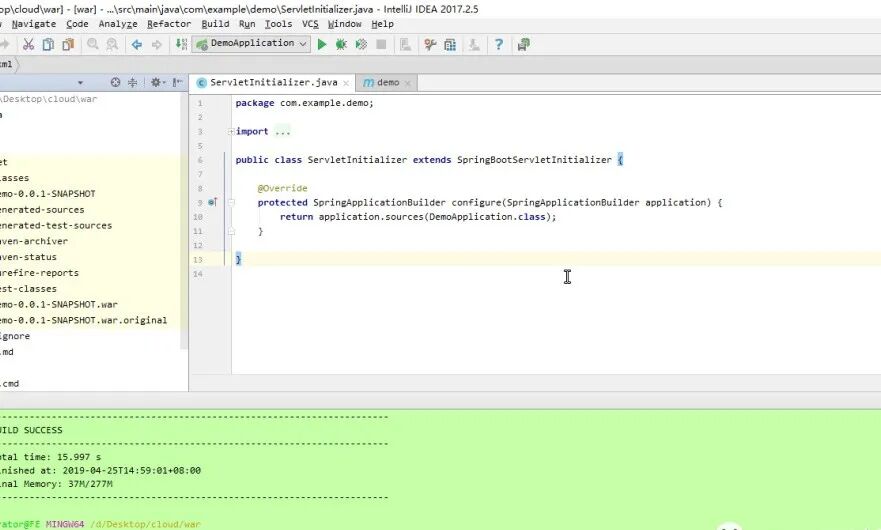
Task: Click the last toolbar icon after Help
Action: (524, 44)
